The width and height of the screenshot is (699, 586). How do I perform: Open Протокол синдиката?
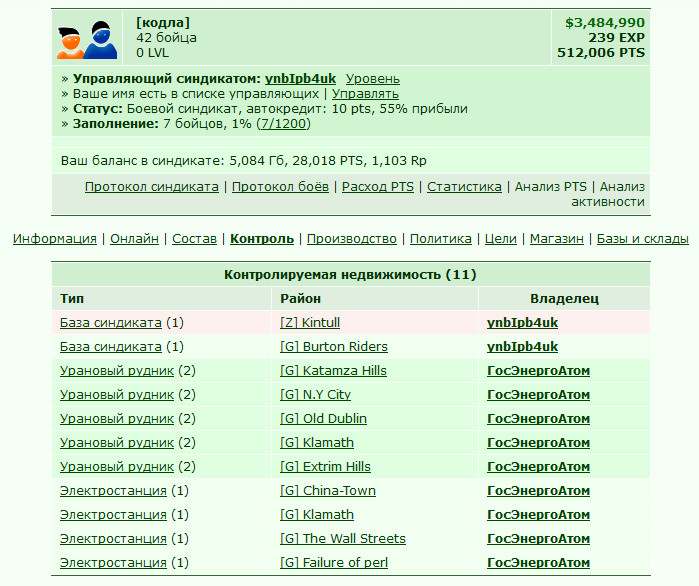coord(152,187)
